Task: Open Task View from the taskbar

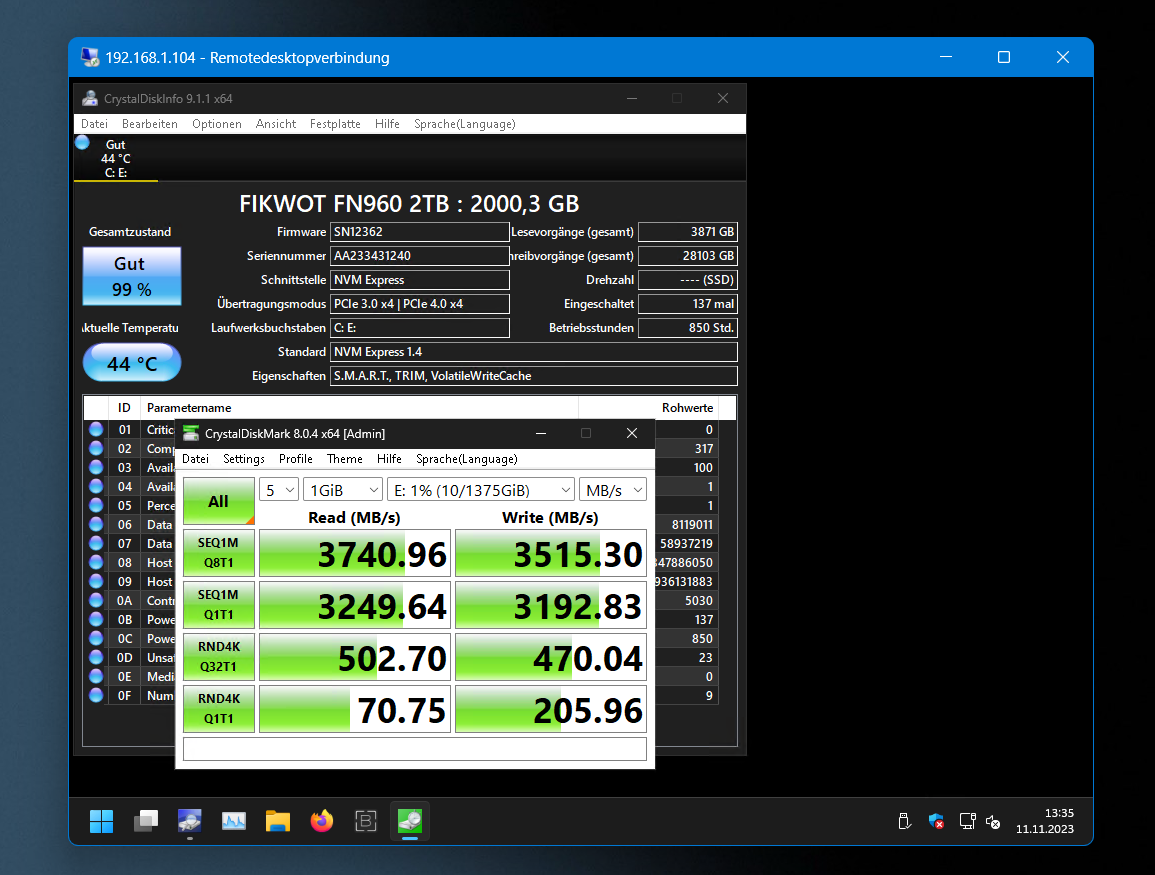Action: (145, 820)
